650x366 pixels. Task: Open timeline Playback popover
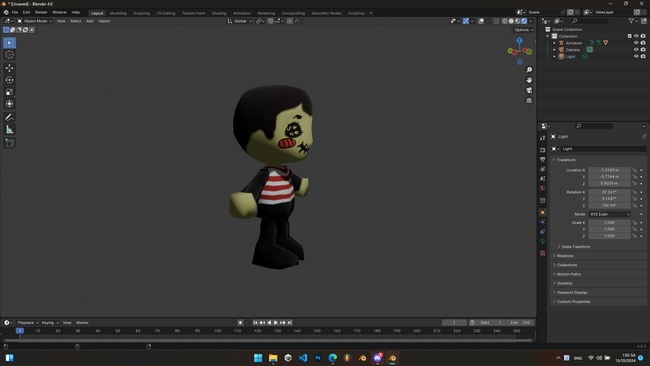(x=27, y=322)
